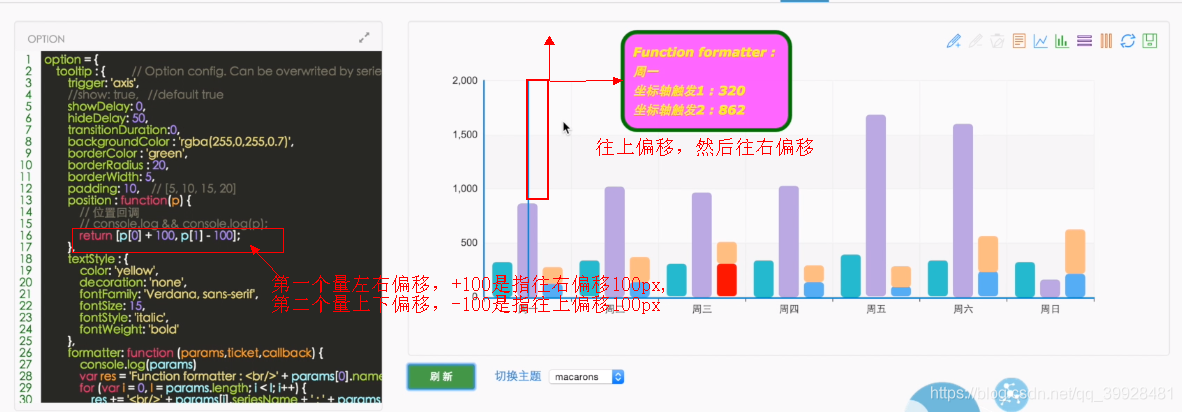Click code line "showDelay: 0,"

(106, 106)
